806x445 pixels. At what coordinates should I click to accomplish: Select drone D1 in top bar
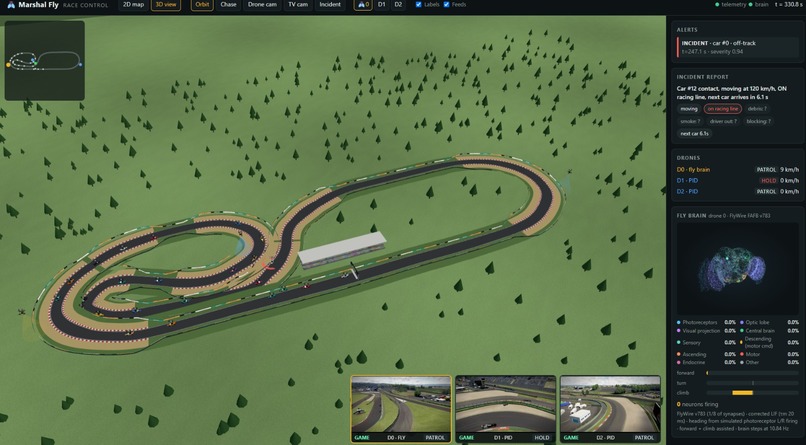click(x=381, y=5)
